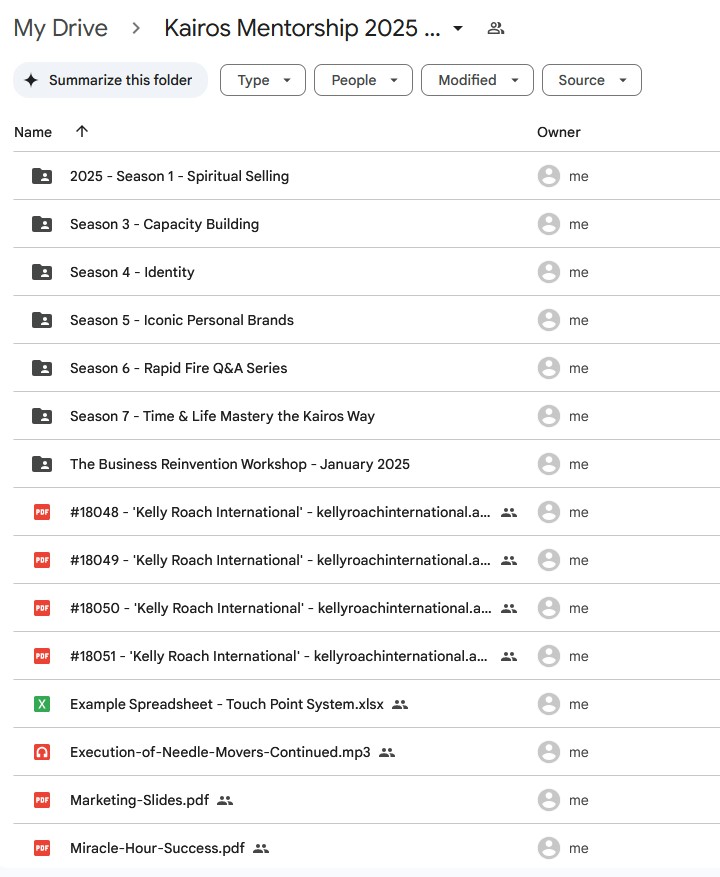The image size is (720, 877).
Task: Expand the People filter dropdown
Action: click(x=363, y=80)
